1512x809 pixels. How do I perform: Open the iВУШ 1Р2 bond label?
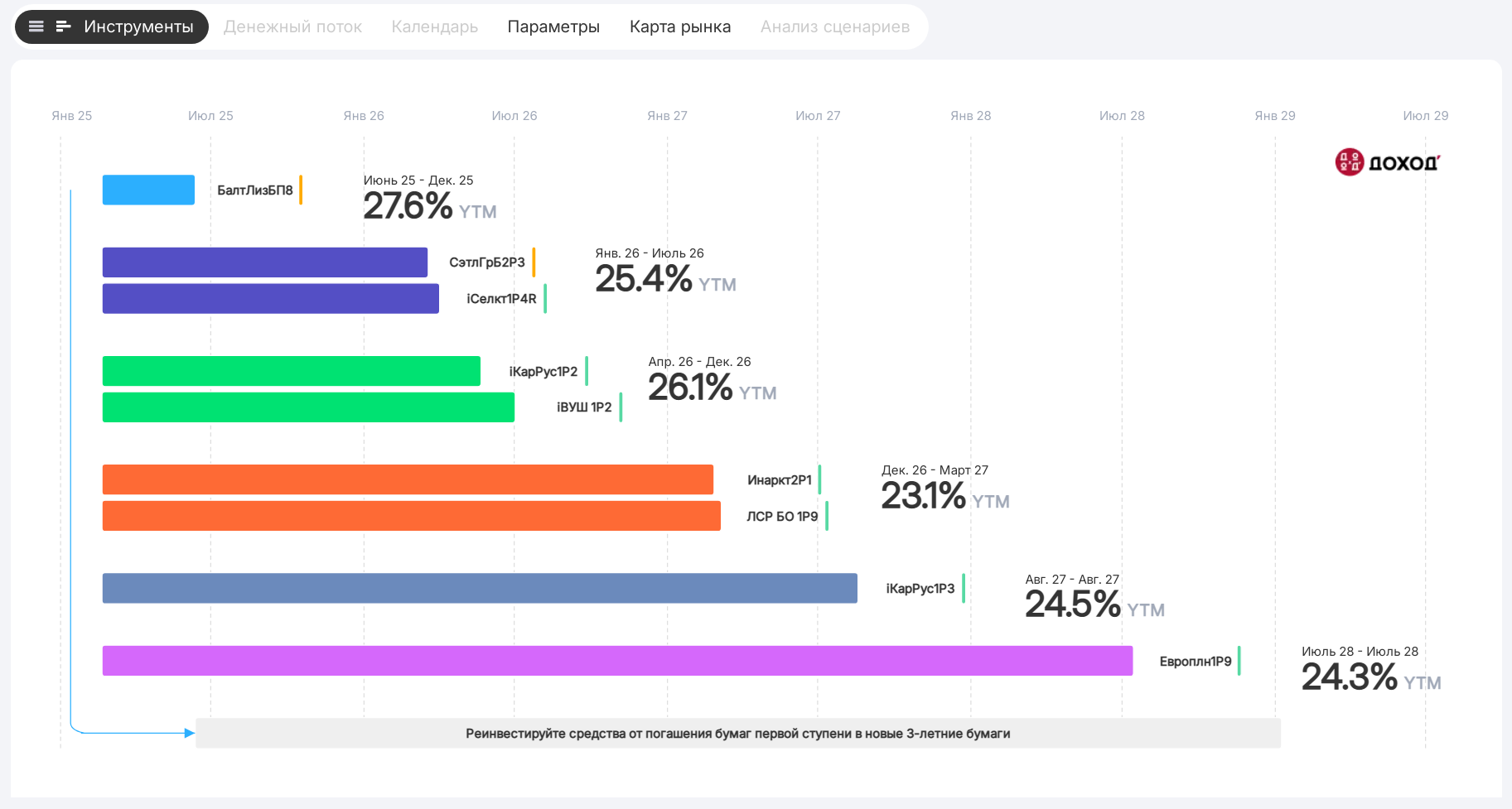583,407
